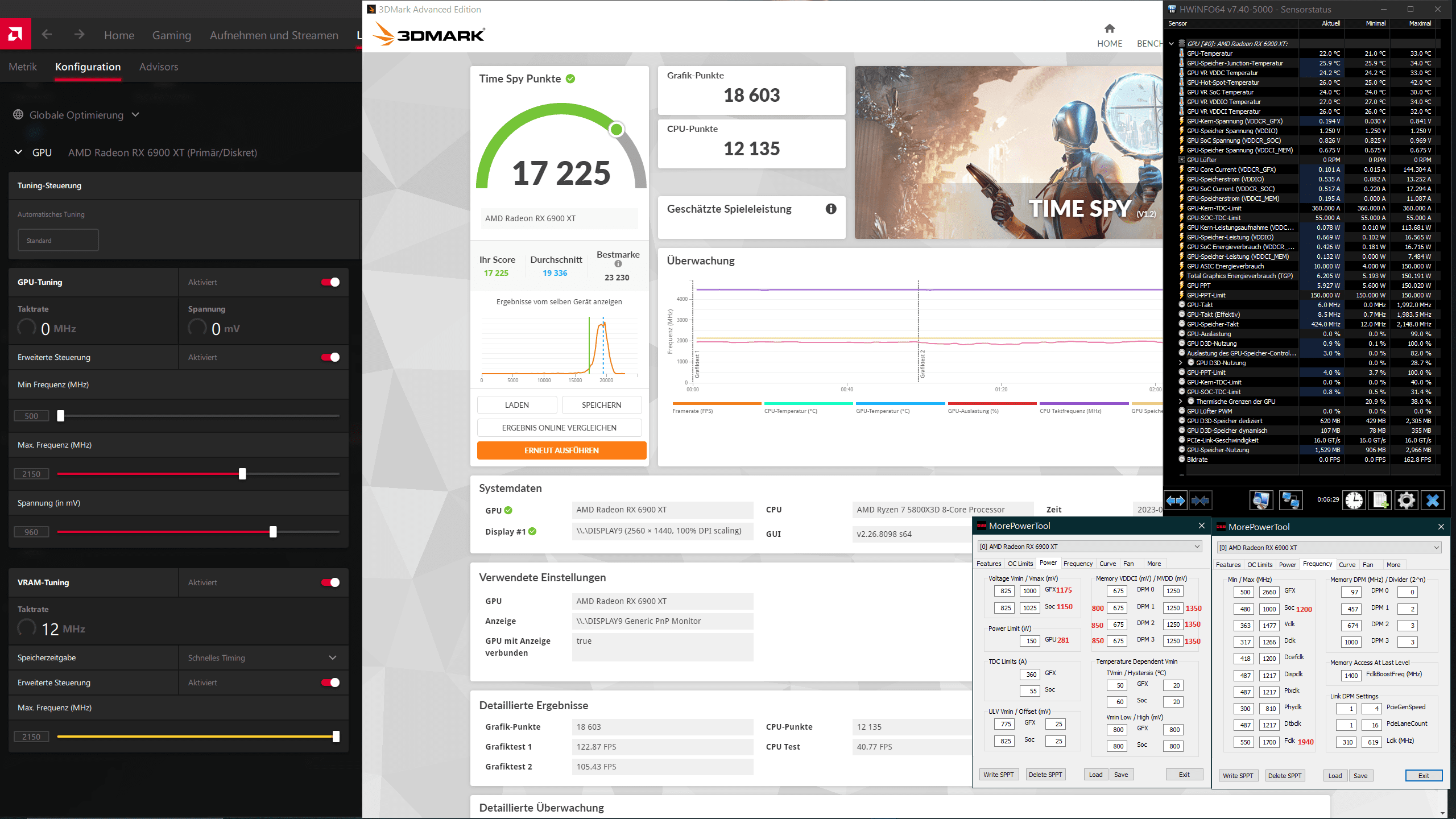Toggle the GPU-Tuning switch off

pos(330,282)
